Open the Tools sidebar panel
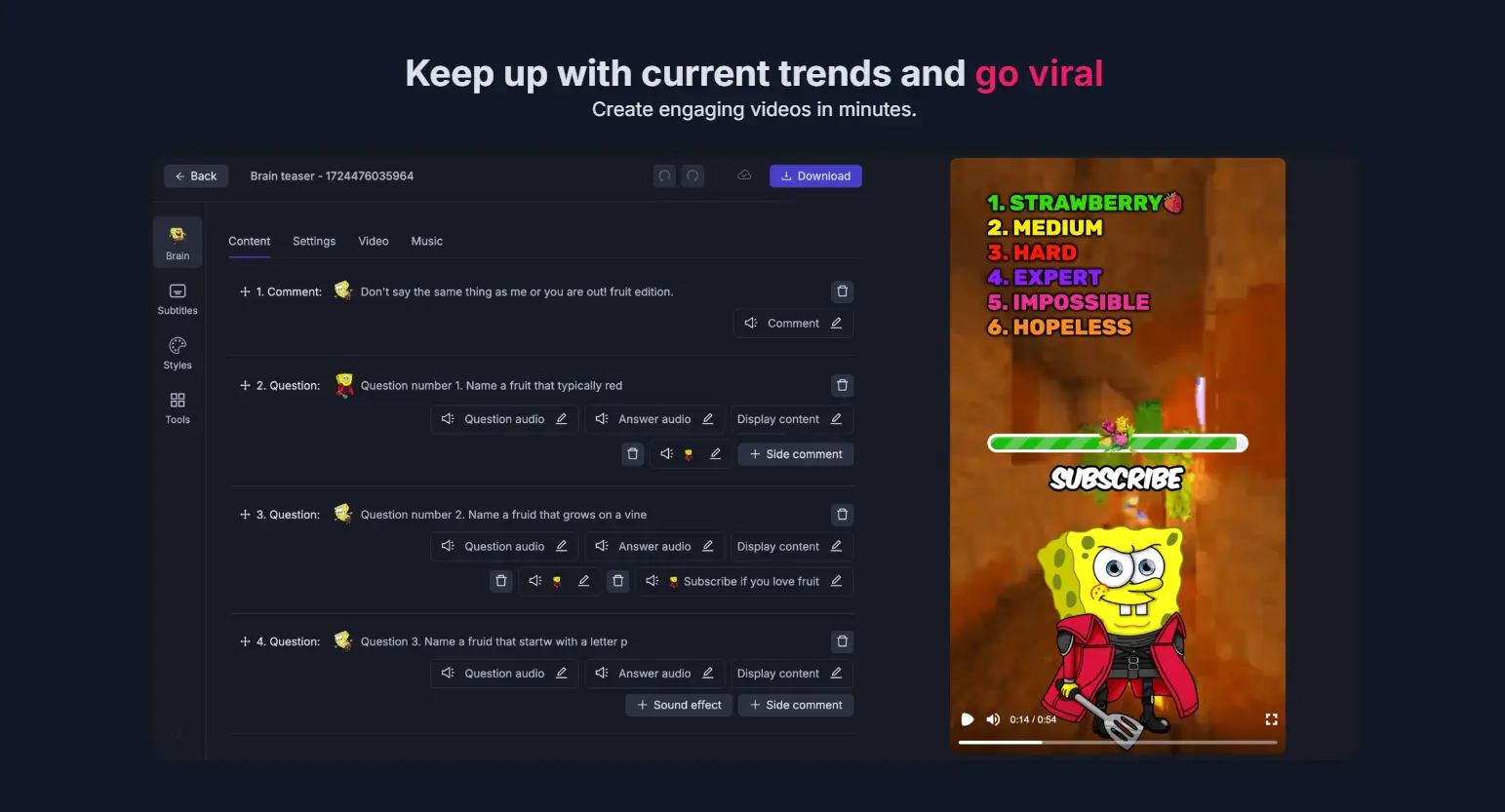Viewport: 1505px width, 812px height. tap(178, 407)
